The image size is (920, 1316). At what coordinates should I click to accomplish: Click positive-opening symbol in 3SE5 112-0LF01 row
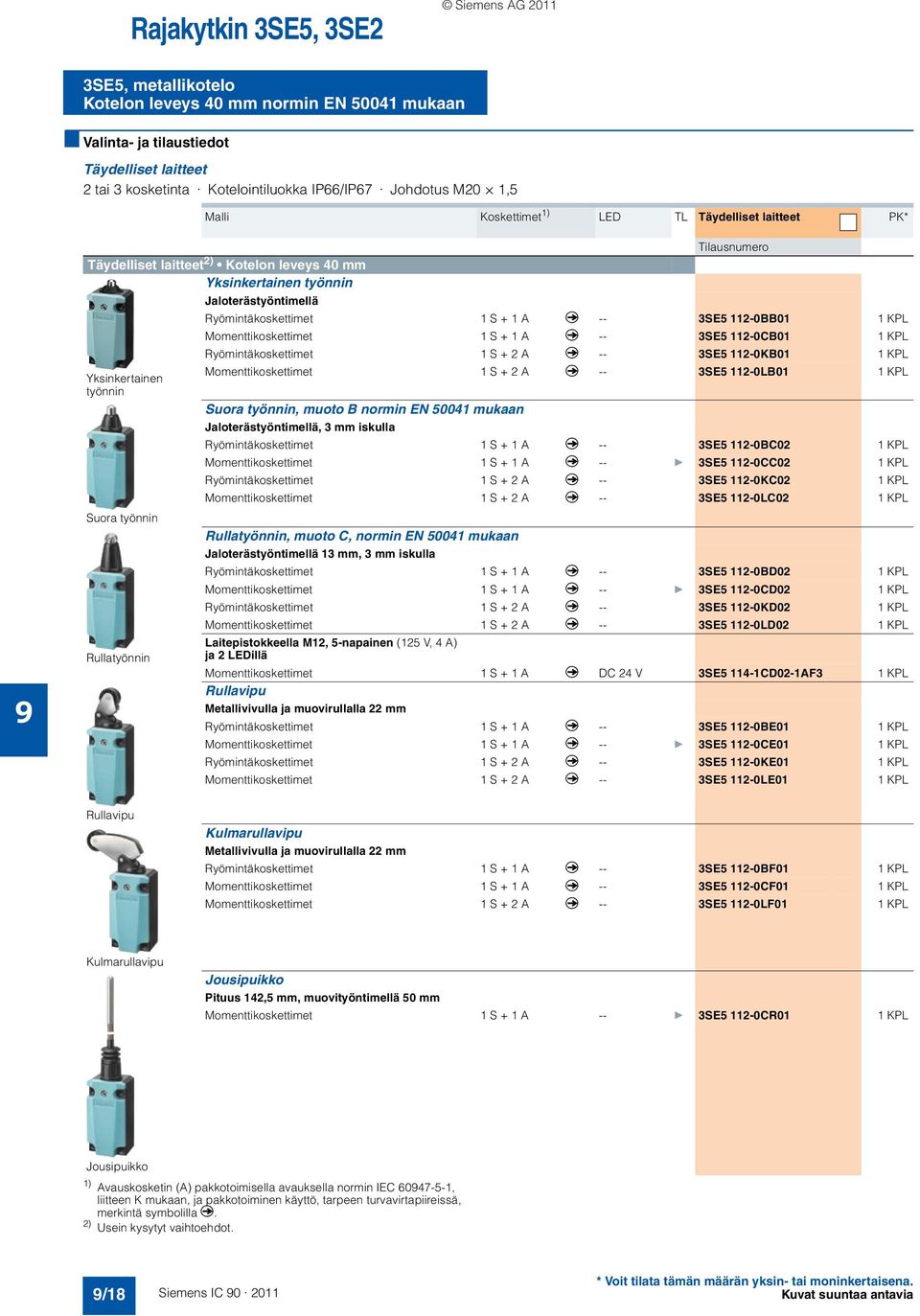572,903
